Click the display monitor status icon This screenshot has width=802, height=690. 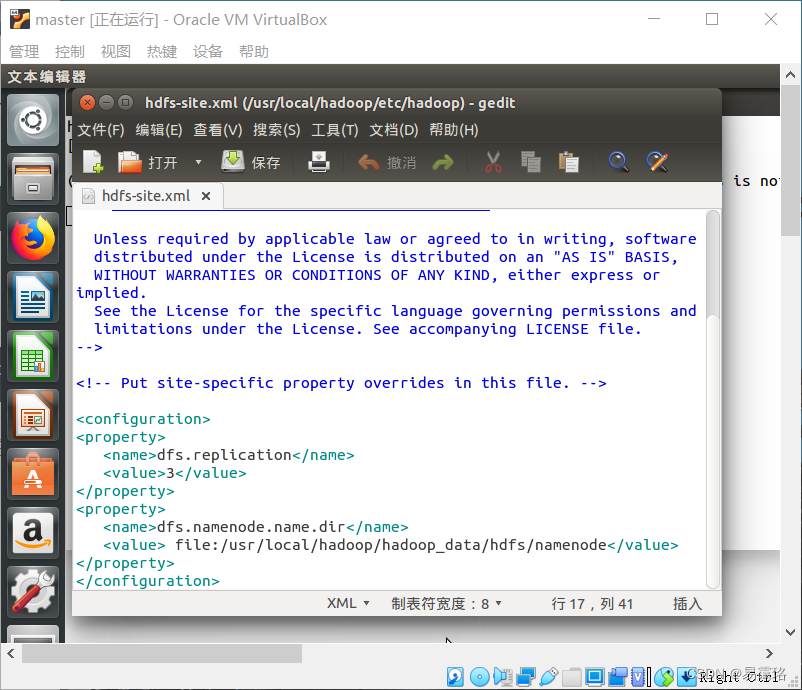[594, 677]
